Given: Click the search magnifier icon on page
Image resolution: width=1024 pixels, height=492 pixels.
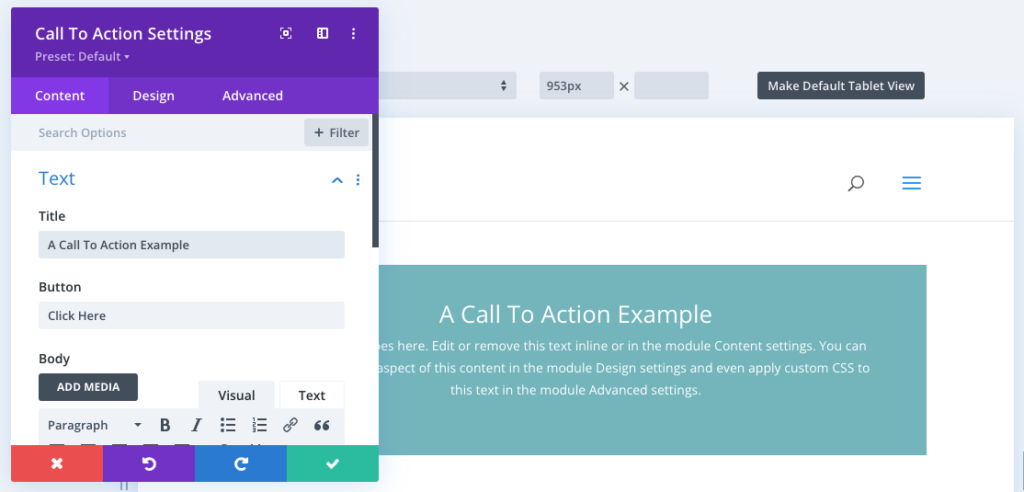Looking at the screenshot, I should coord(855,183).
